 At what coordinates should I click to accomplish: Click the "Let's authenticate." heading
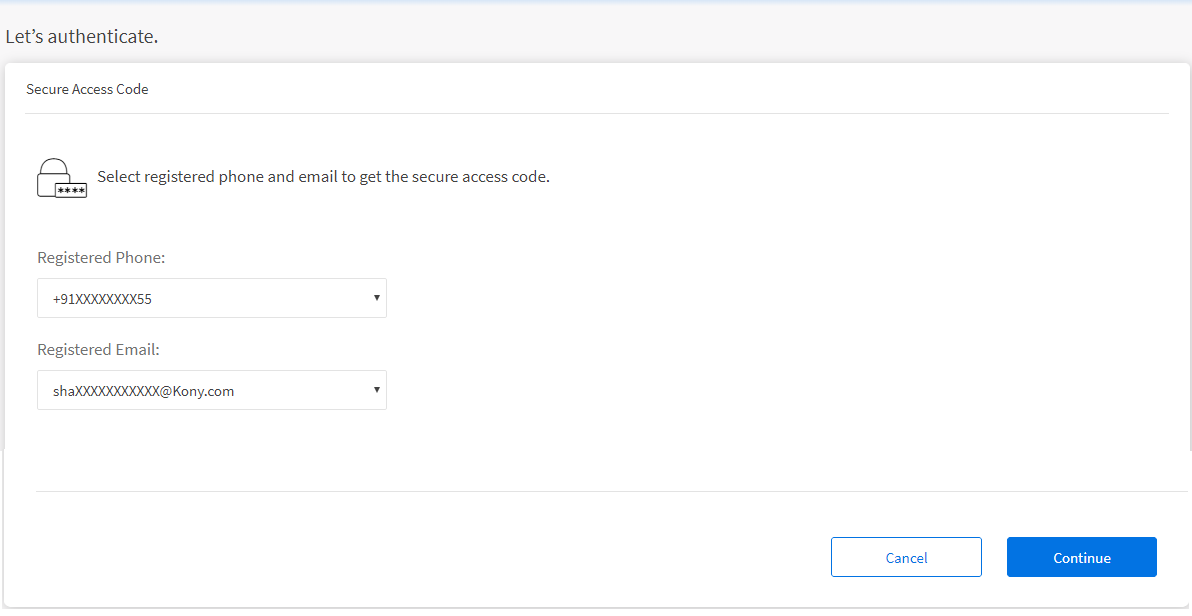coord(82,37)
